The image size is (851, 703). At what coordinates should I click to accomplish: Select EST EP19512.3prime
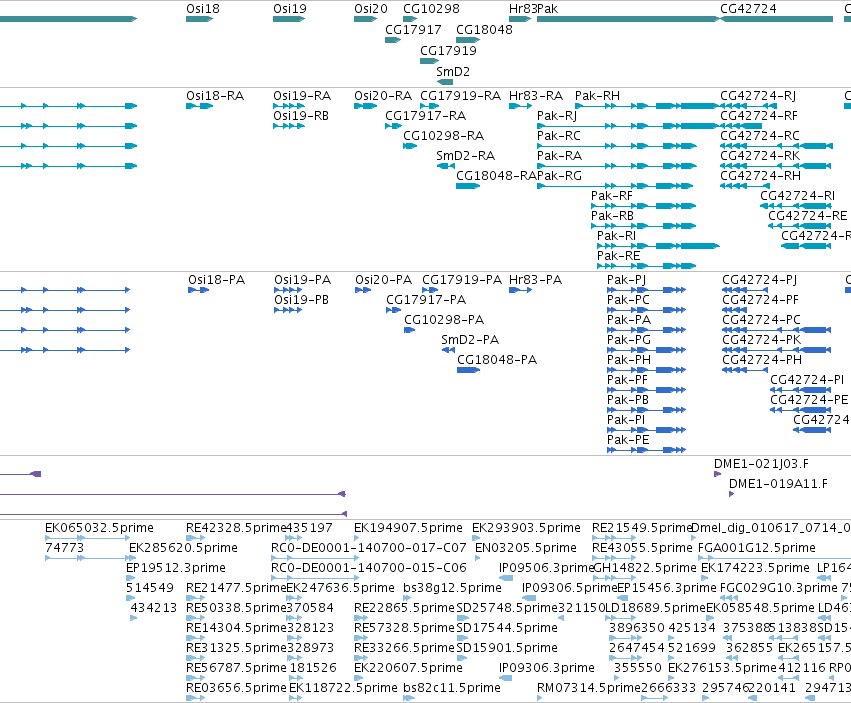(131, 578)
